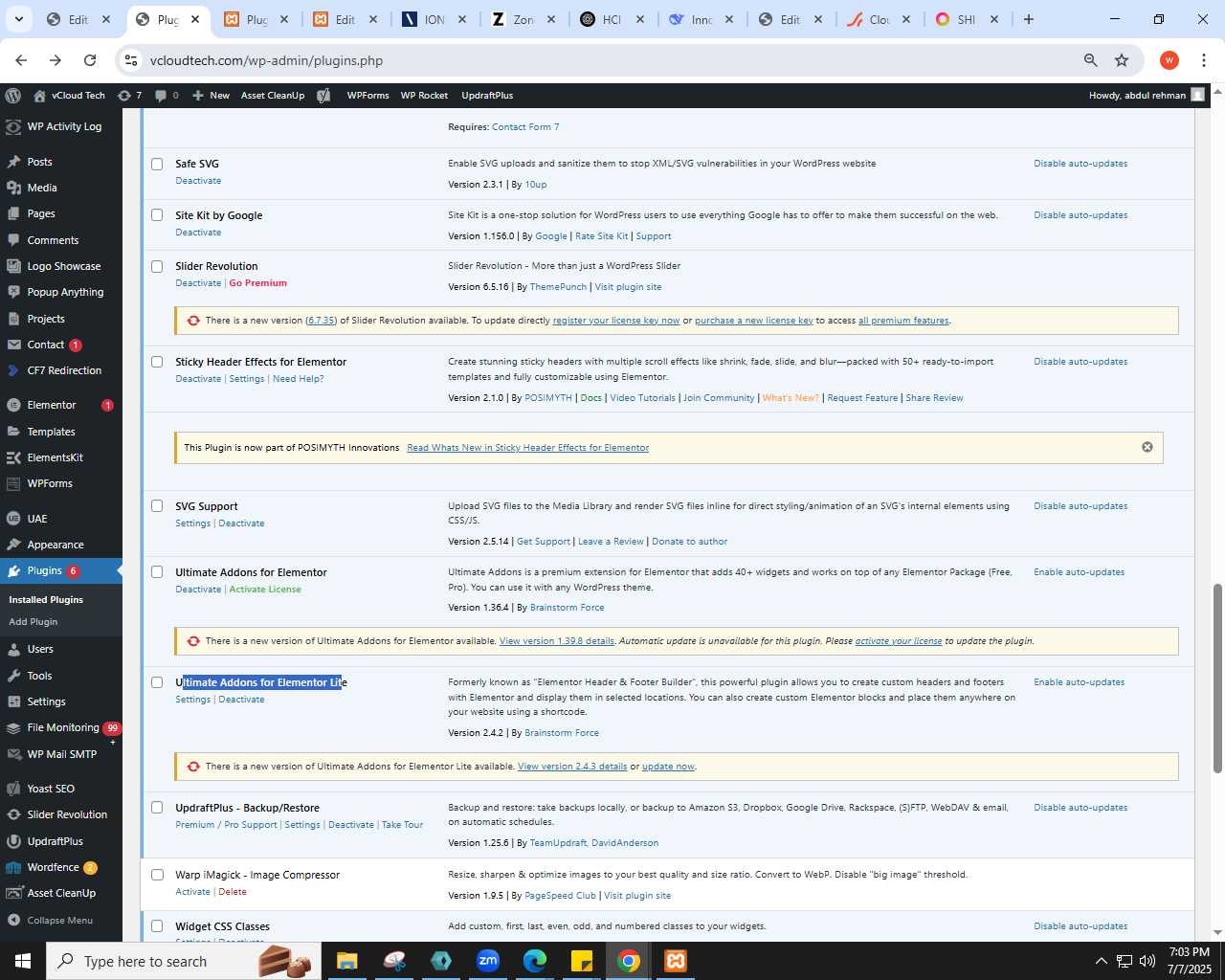This screenshot has height=980, width=1225.
Task: Expand the New menu in admin bar
Action: click(x=211, y=96)
